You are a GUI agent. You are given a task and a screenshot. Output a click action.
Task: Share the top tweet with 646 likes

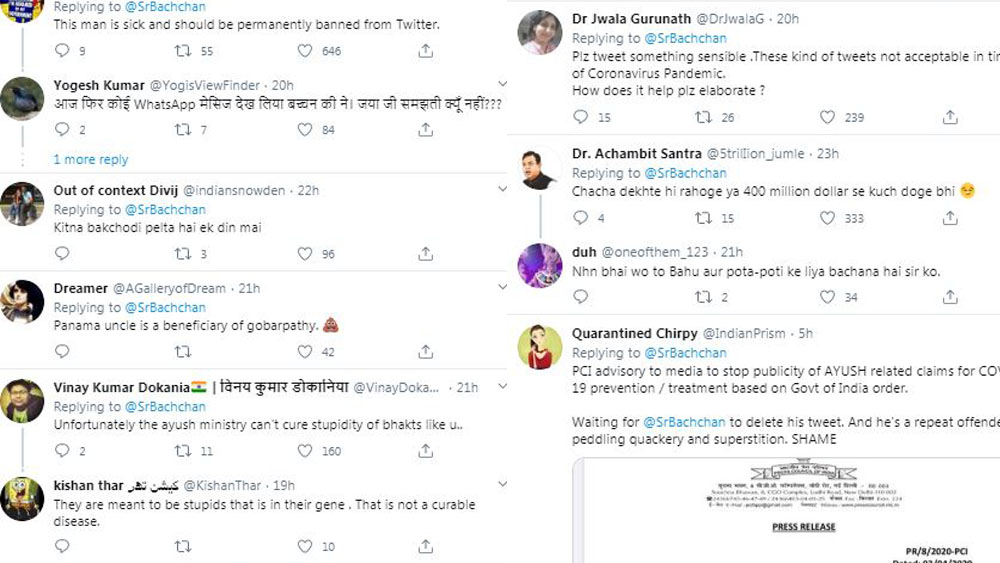coord(425,50)
